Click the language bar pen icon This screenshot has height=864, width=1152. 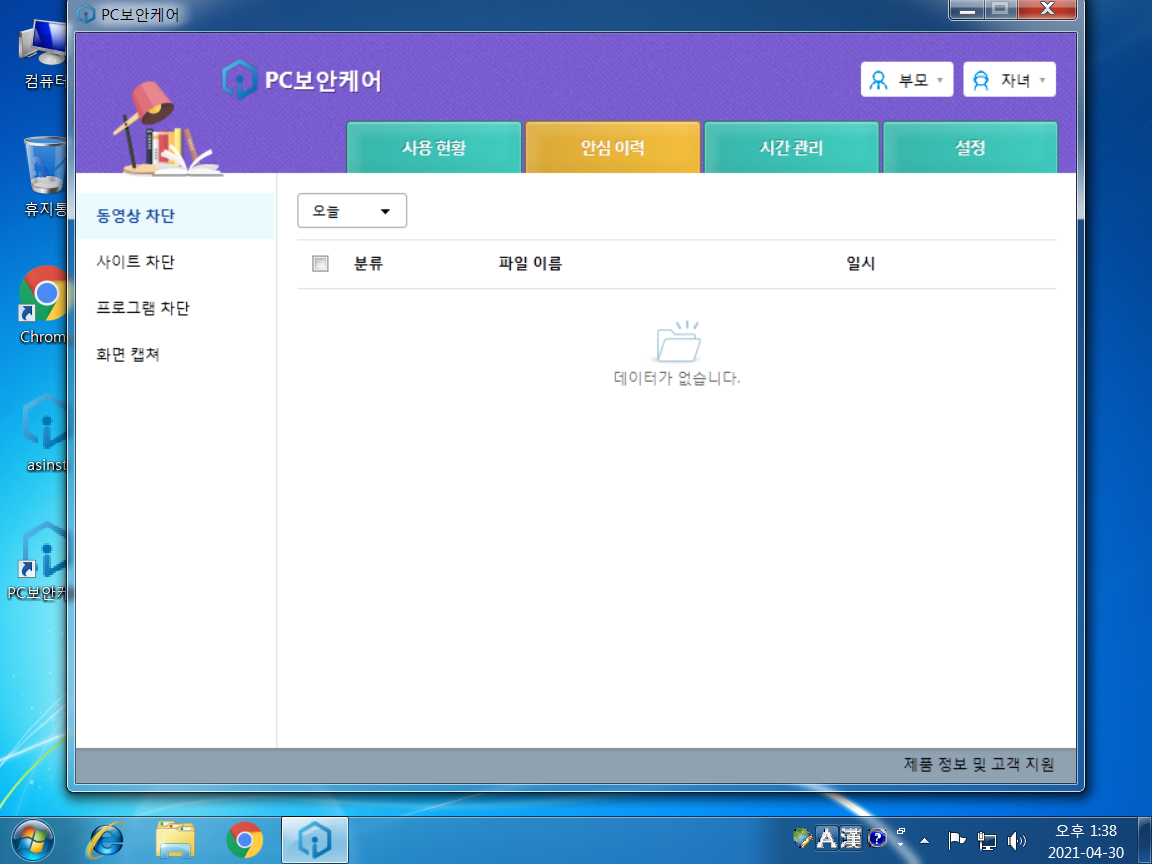coord(802,838)
